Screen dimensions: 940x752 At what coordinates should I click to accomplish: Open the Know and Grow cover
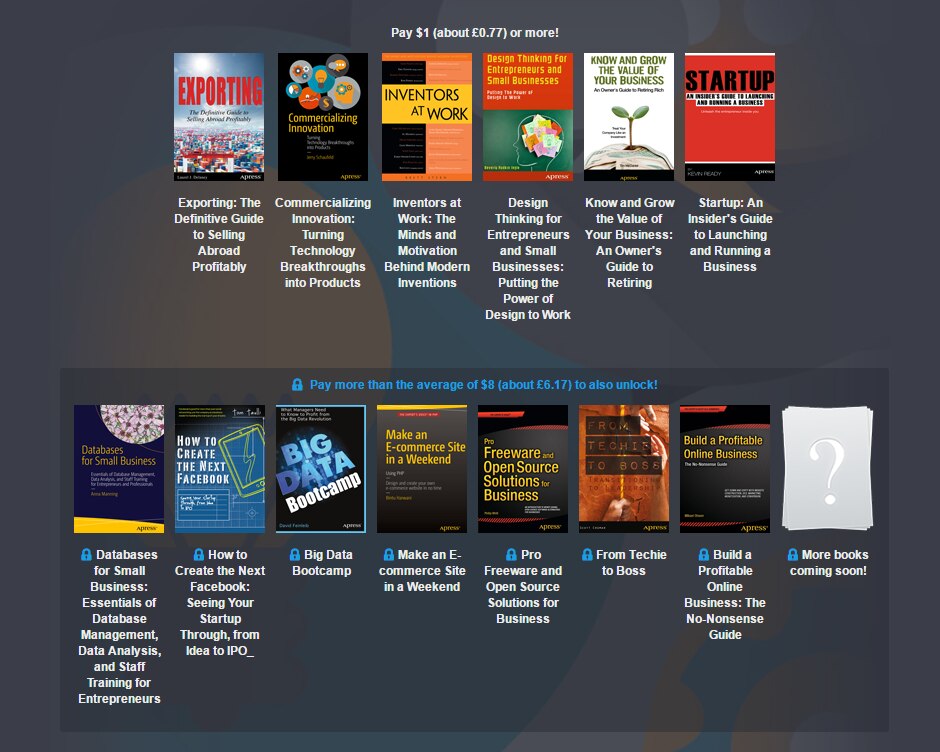(629, 117)
